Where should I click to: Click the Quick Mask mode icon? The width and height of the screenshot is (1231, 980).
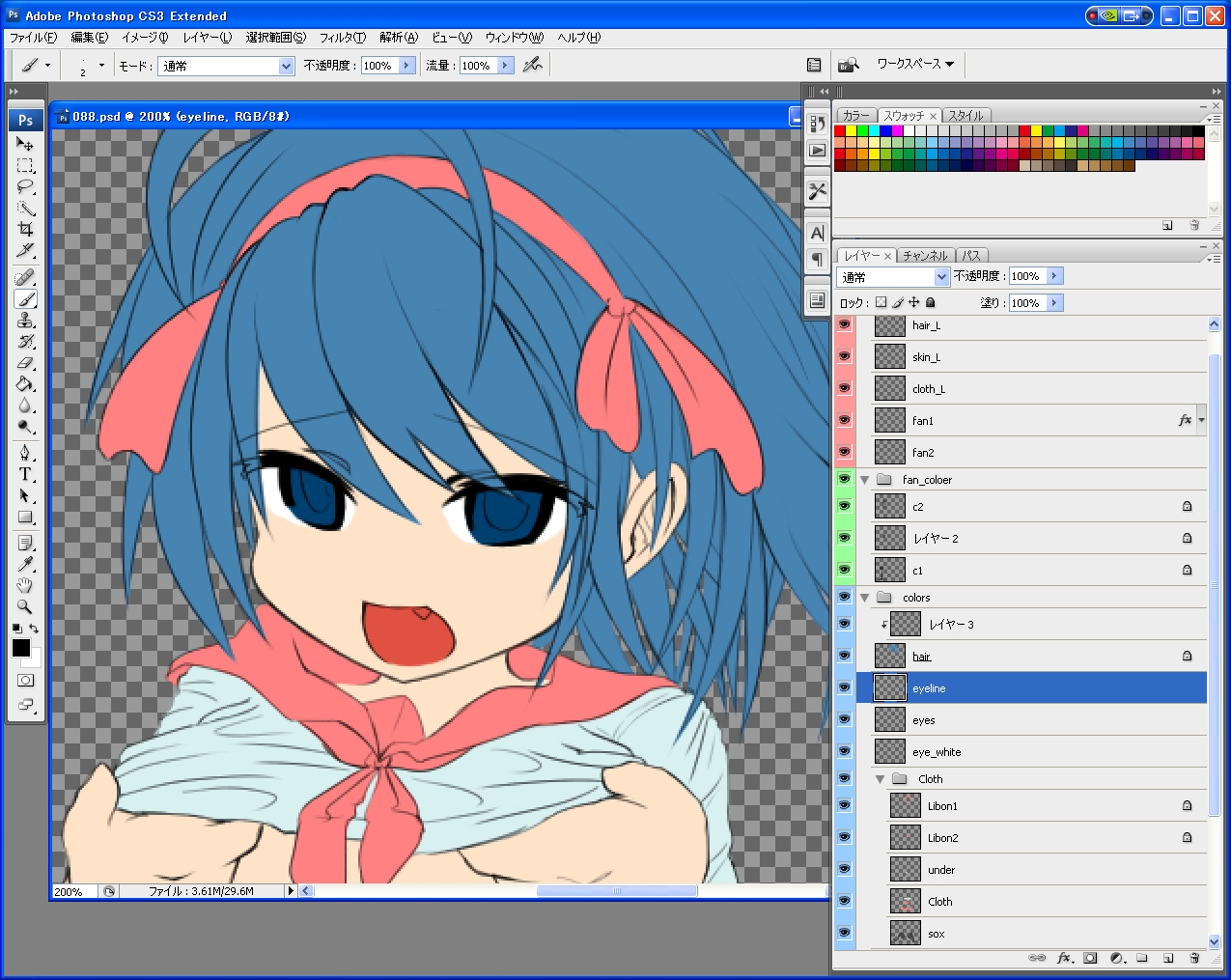click(25, 680)
